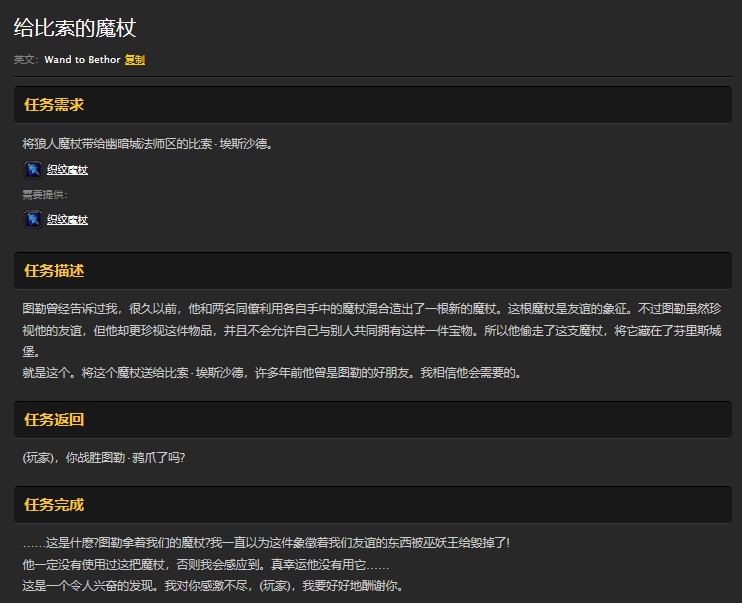742x603 pixels.
Task: Click the line starting with 就是这个
Action: point(272,373)
